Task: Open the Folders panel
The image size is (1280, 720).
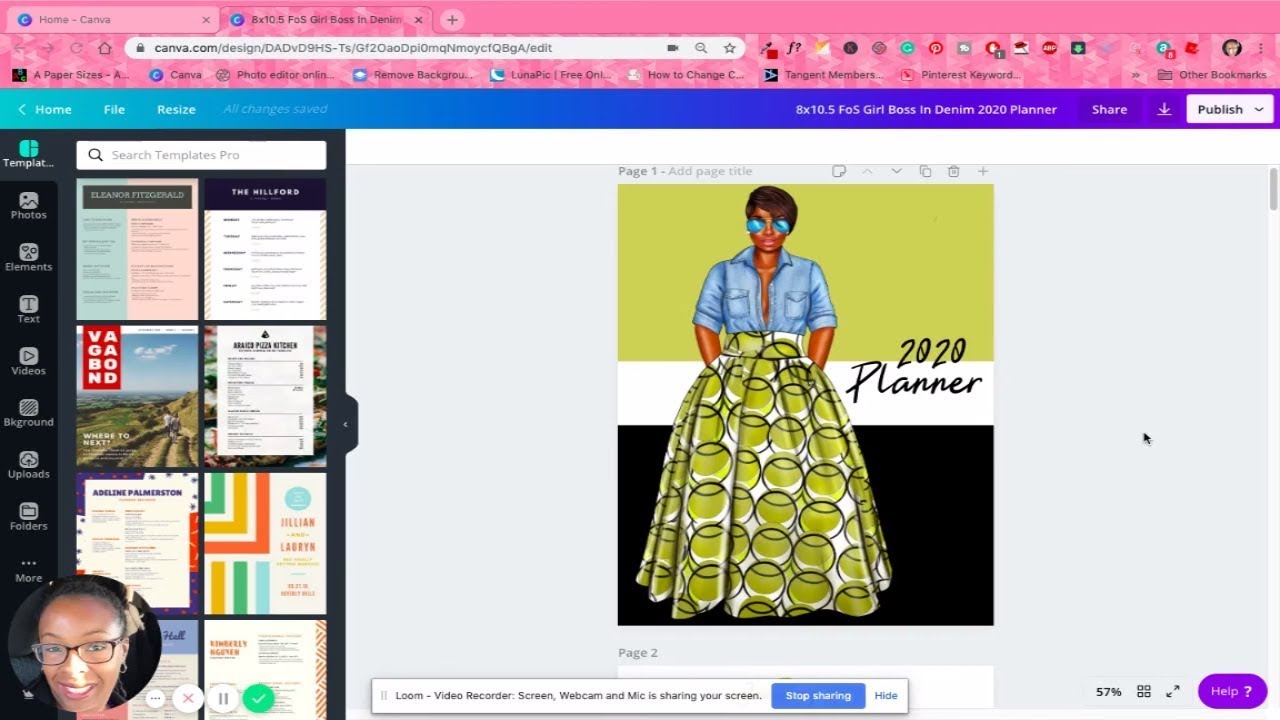Action: [x=28, y=518]
